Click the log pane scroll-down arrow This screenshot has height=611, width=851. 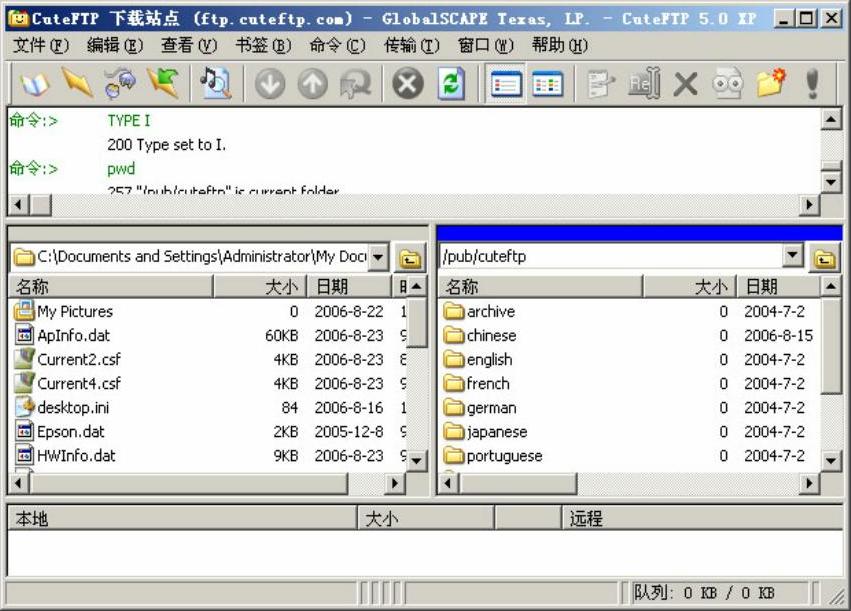[831, 182]
